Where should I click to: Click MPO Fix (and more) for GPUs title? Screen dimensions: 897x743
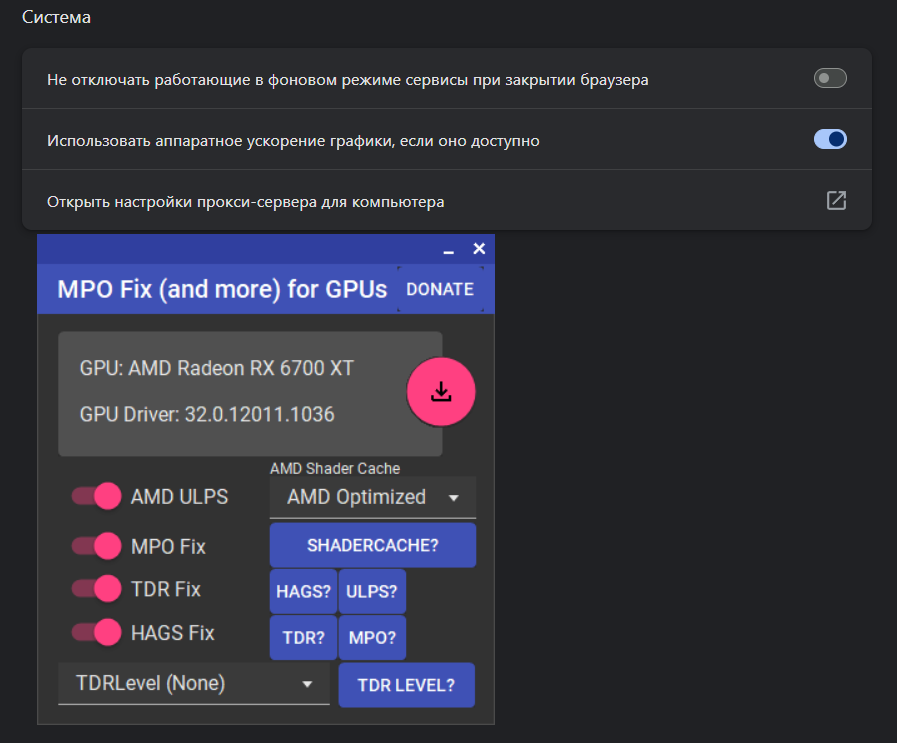coord(222,289)
